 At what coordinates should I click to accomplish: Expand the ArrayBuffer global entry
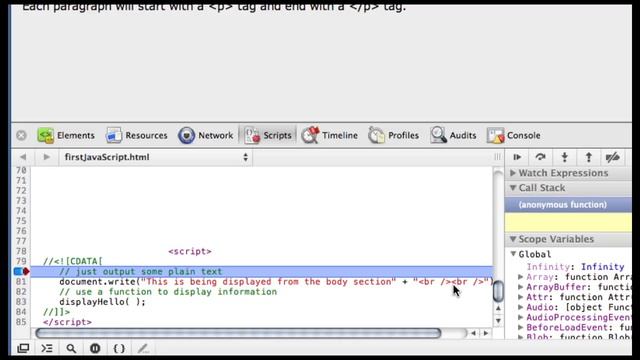pos(520,287)
